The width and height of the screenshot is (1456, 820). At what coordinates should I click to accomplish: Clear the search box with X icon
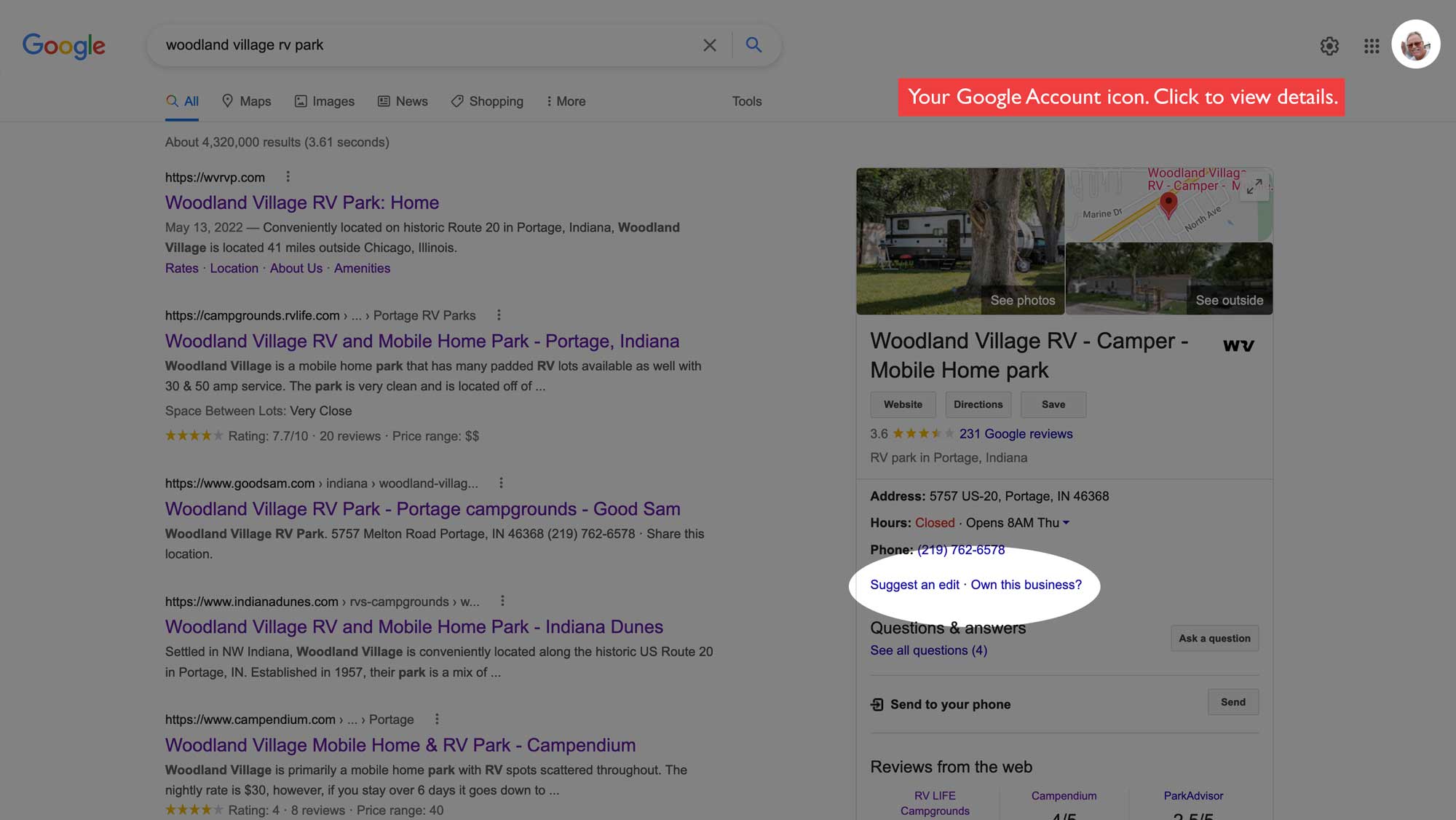[710, 45]
